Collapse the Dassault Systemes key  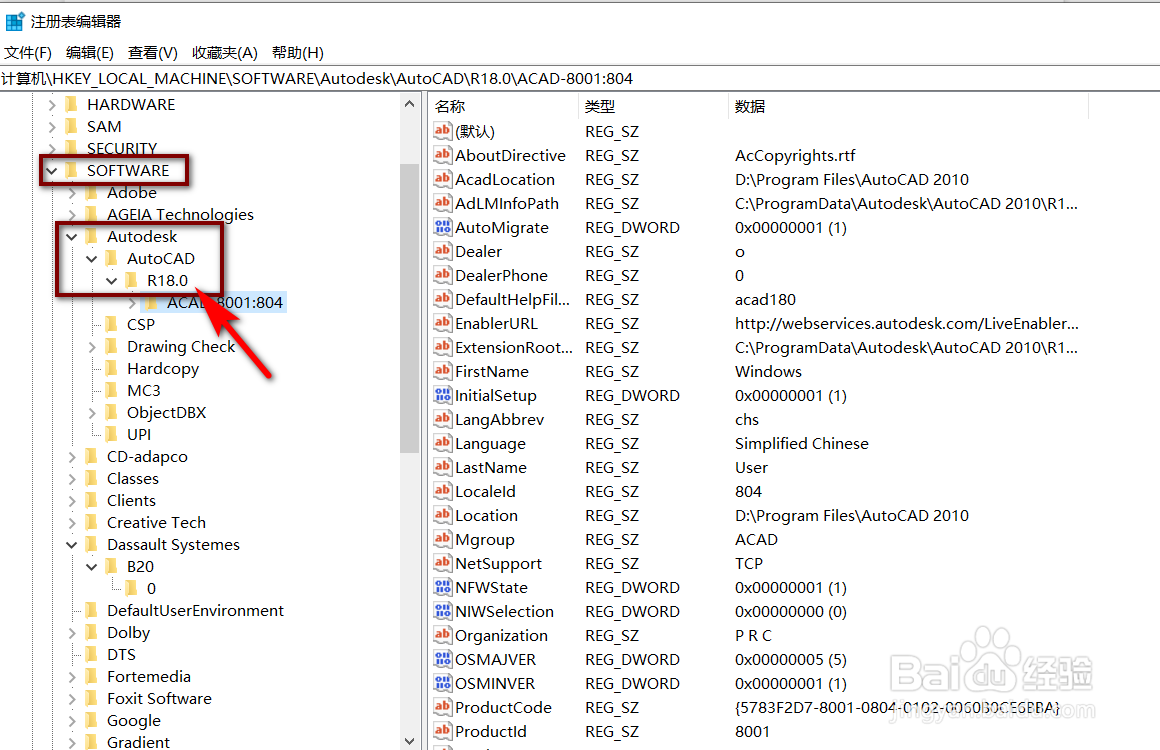tap(72, 545)
